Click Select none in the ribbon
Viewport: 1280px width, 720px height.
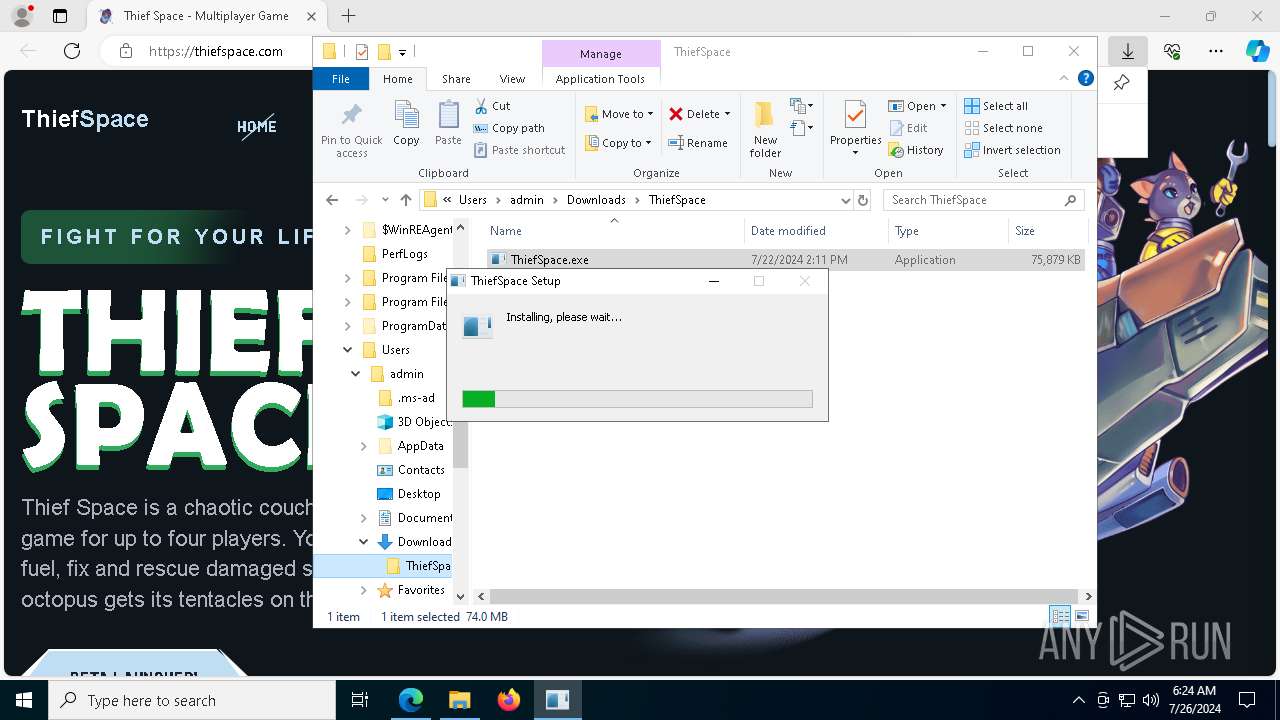coord(1003,128)
